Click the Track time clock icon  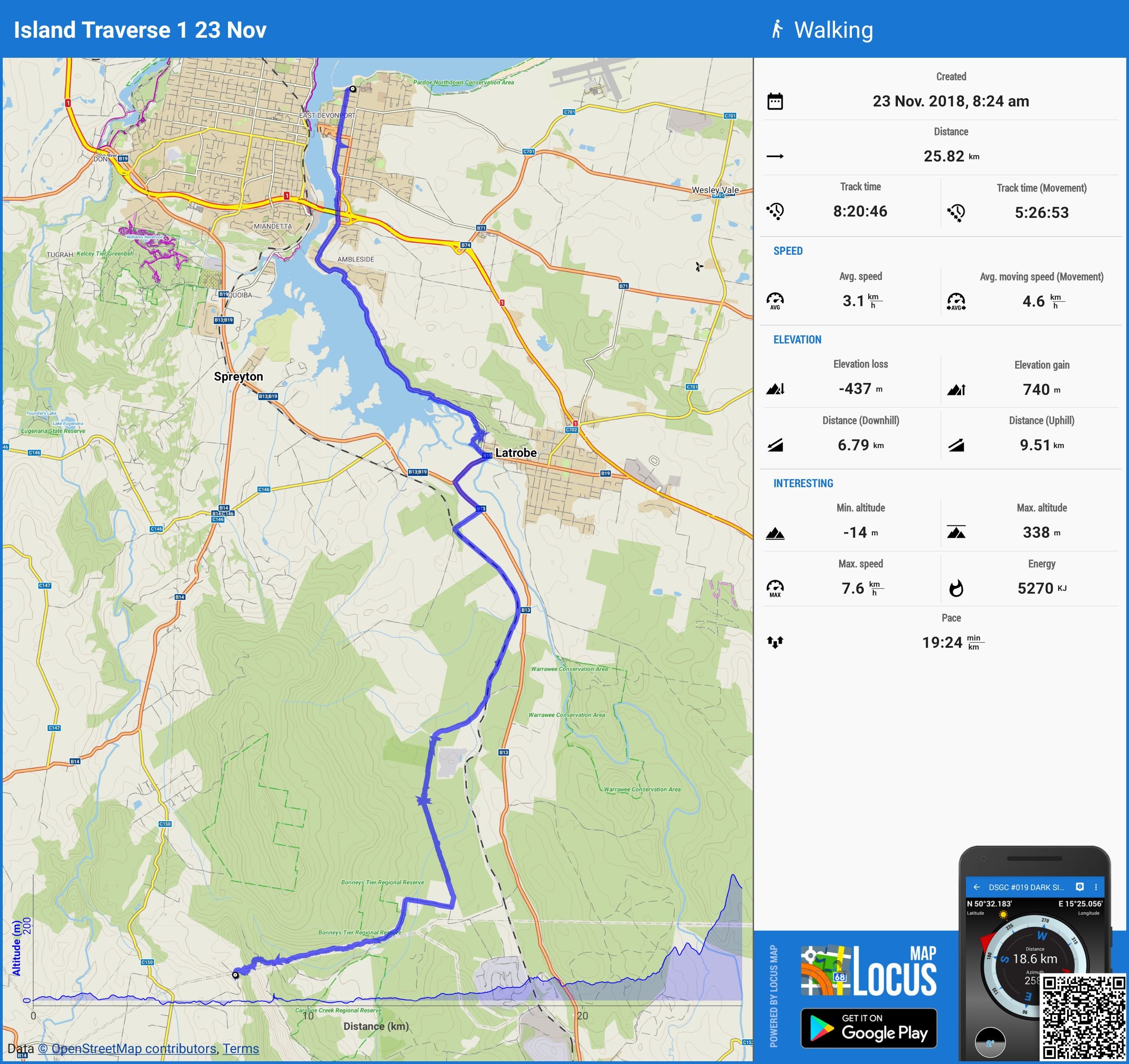(775, 211)
